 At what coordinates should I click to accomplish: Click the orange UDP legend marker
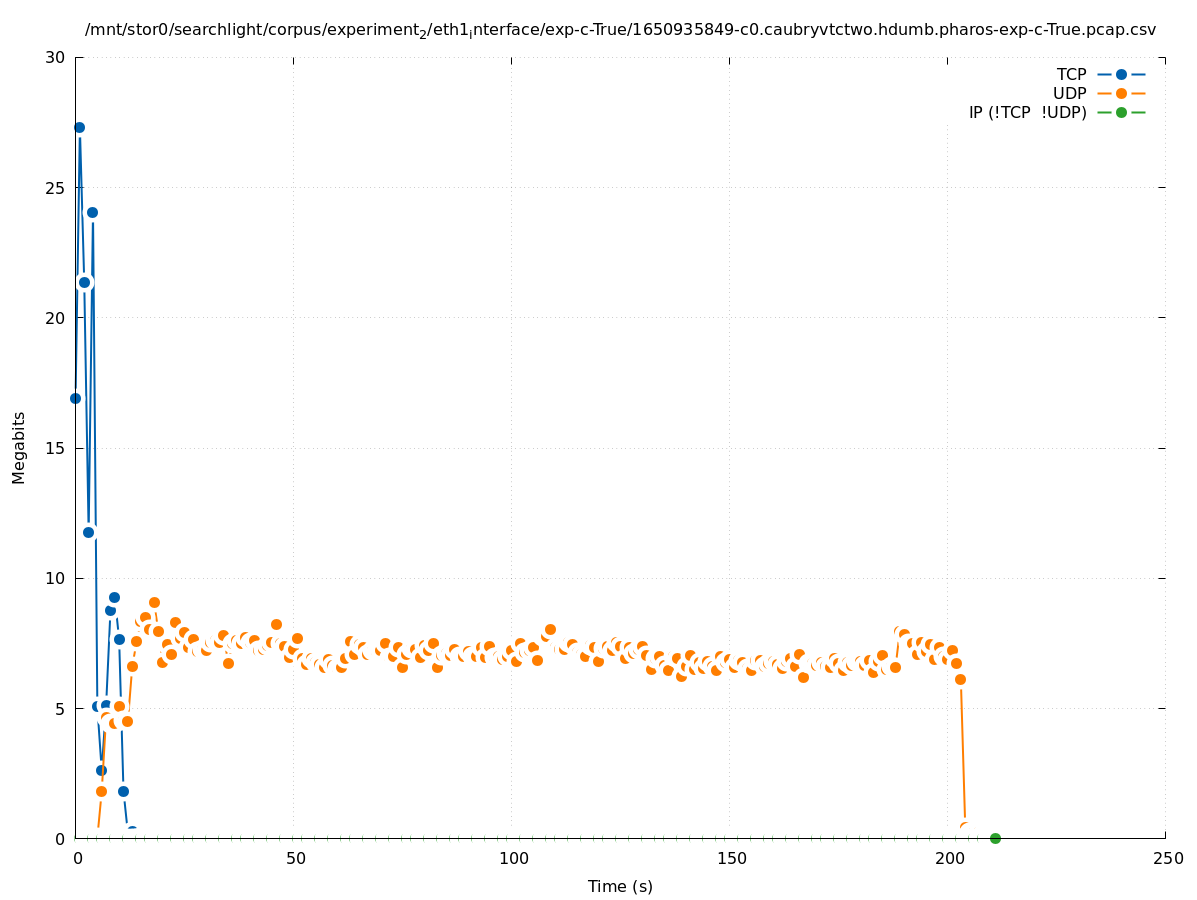point(1121,93)
